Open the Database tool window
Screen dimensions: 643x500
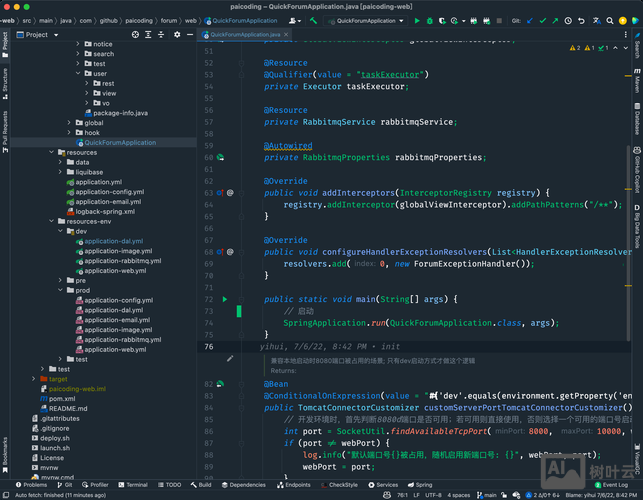pos(637,121)
